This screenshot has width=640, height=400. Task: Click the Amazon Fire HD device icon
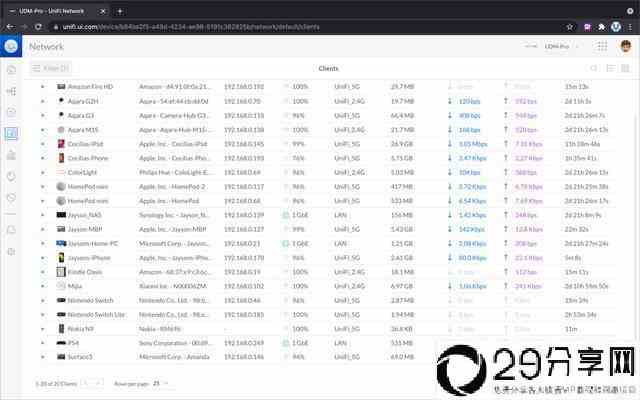tap(61, 87)
